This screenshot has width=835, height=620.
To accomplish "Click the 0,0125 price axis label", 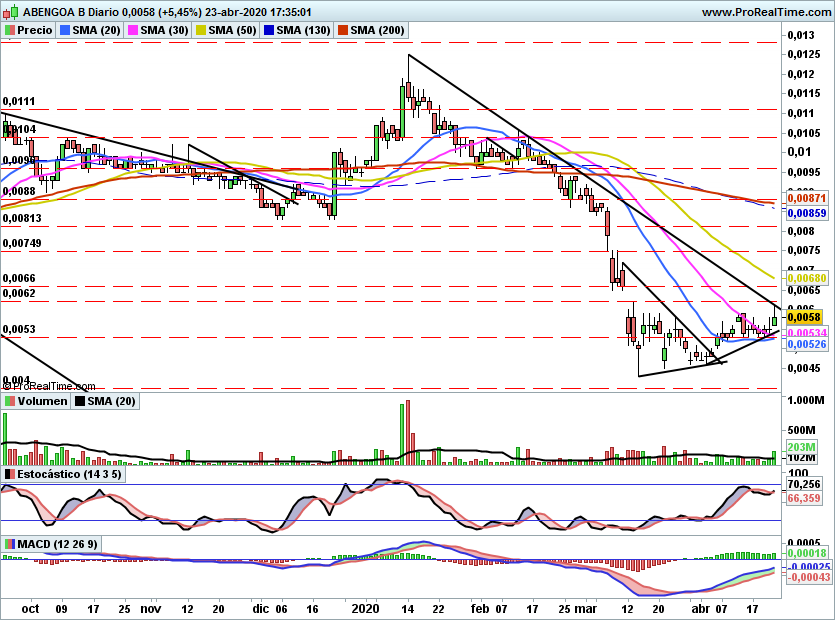I will [x=804, y=54].
